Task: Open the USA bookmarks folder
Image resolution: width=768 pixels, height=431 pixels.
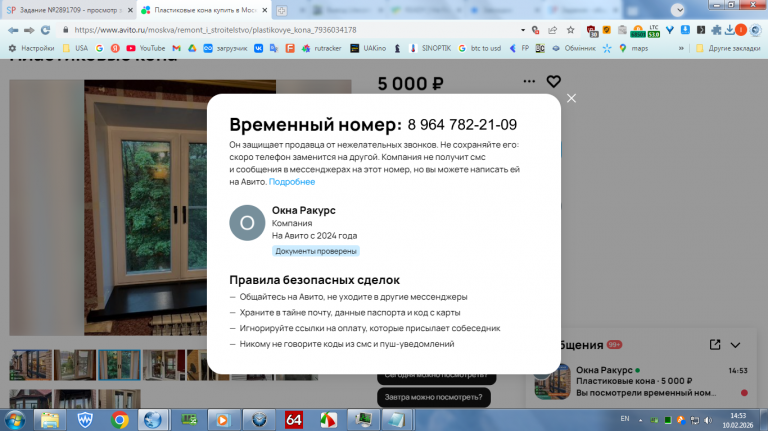Action: click(75, 48)
